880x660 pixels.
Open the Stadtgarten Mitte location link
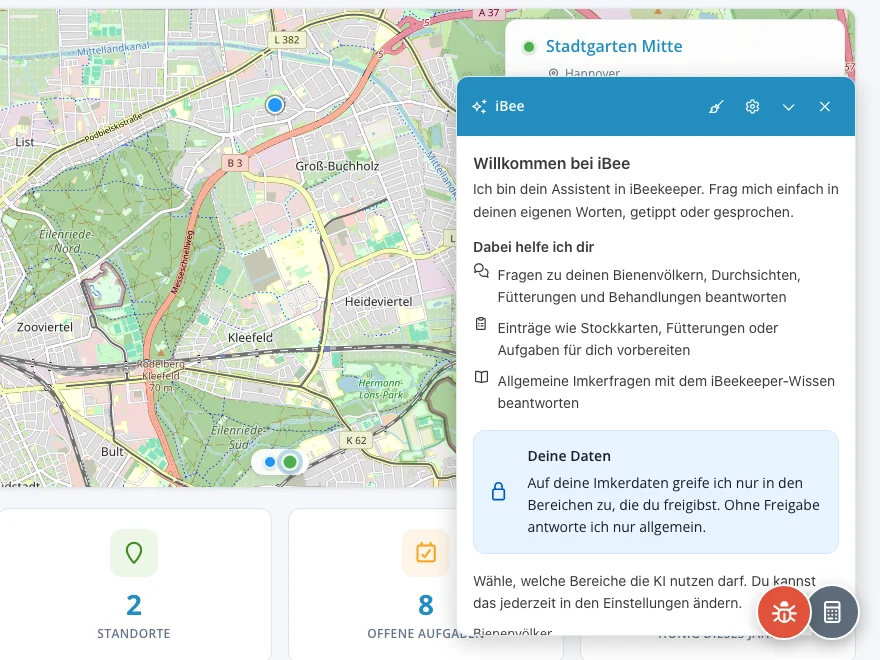pos(614,46)
